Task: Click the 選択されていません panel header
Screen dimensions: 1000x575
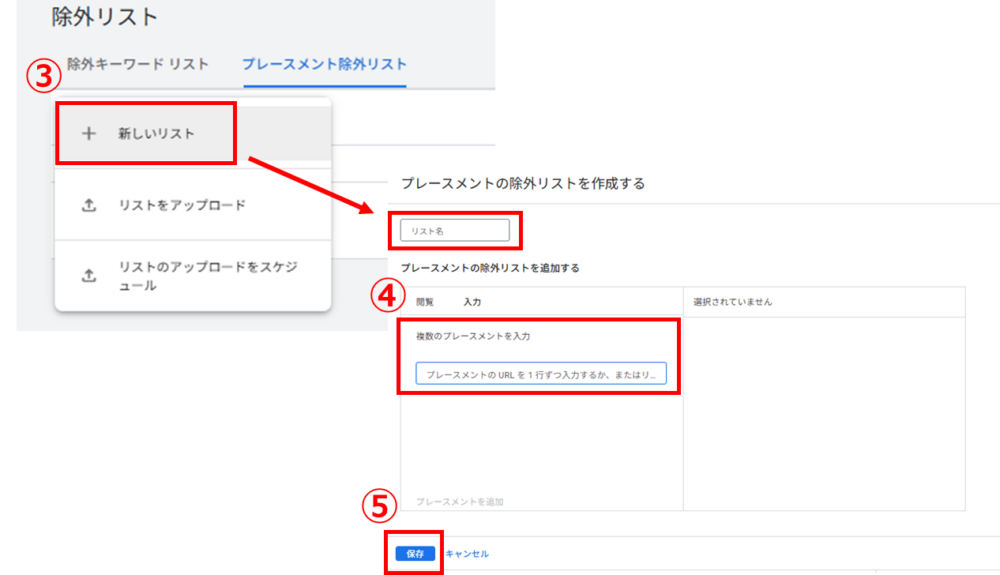Action: 733,301
